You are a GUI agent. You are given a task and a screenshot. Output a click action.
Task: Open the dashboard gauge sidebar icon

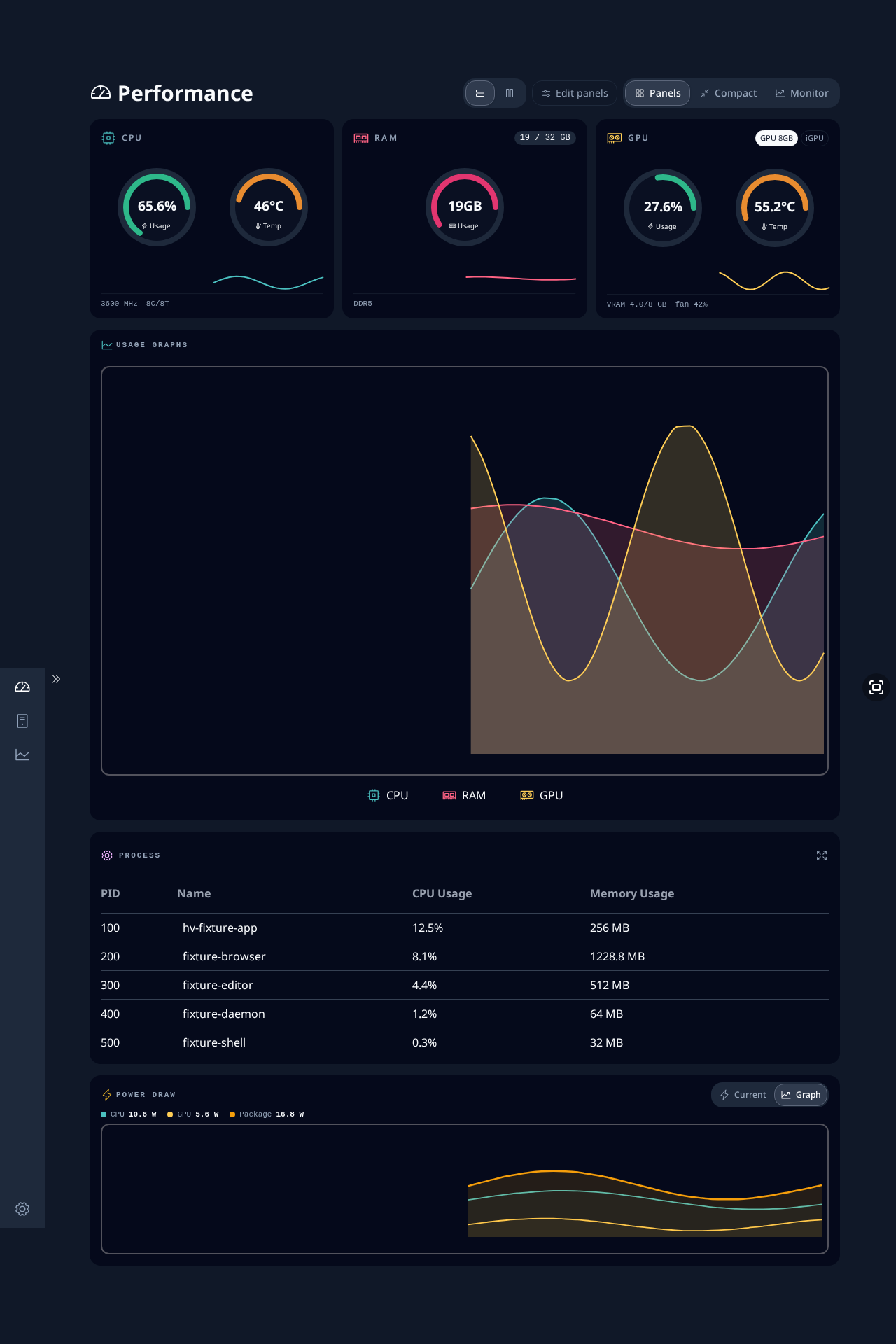22,687
